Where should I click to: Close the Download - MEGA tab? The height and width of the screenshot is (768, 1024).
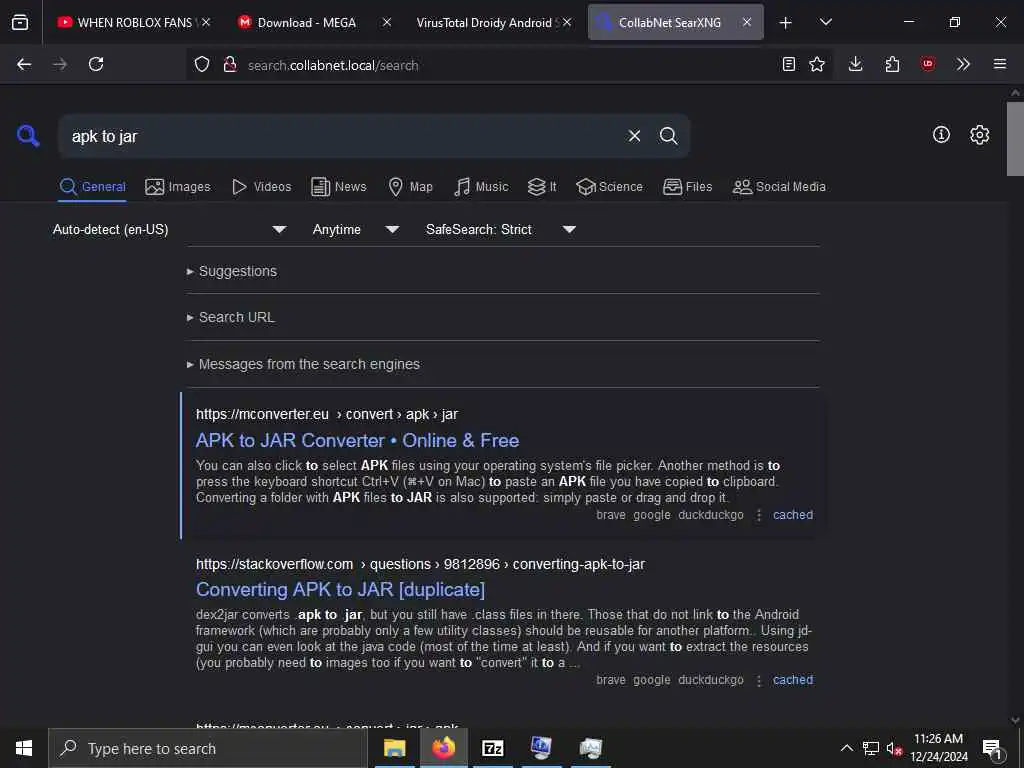click(x=387, y=22)
